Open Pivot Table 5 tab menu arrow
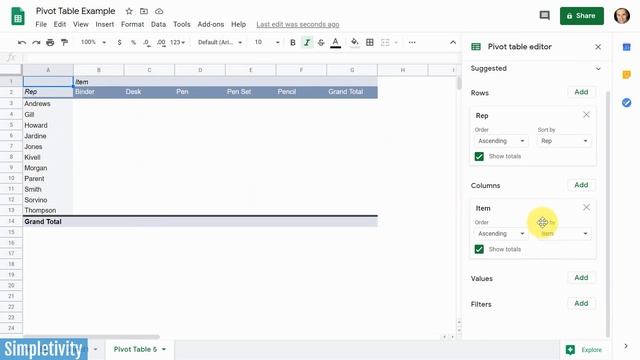Viewport: 640px width, 360px height. point(164,349)
